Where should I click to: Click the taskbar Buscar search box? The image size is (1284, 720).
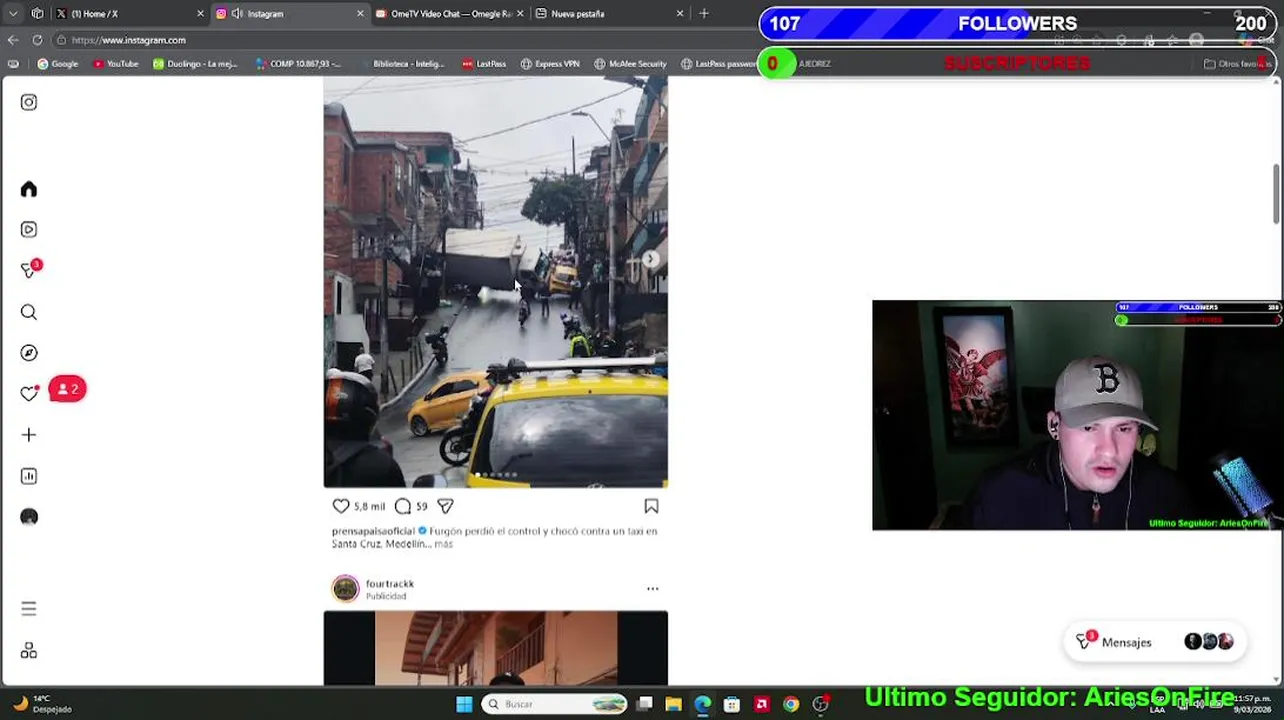[555, 704]
